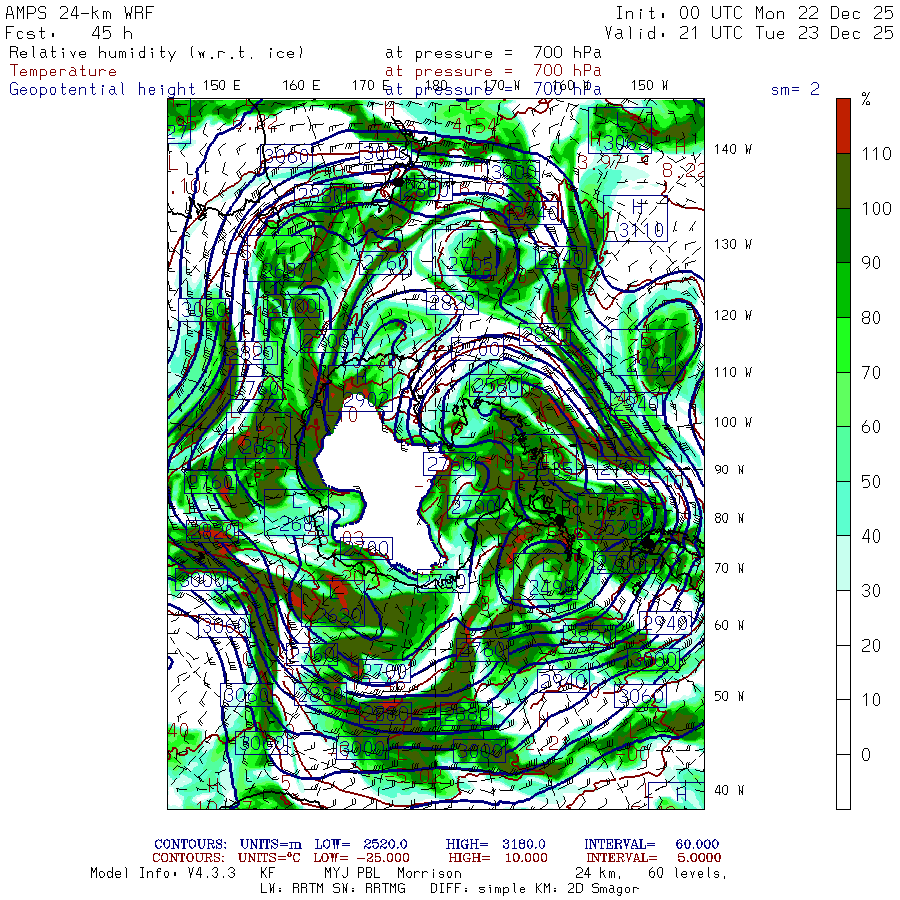Click the "160 E" longitude label
900x900 pixels.
click(x=301, y=86)
